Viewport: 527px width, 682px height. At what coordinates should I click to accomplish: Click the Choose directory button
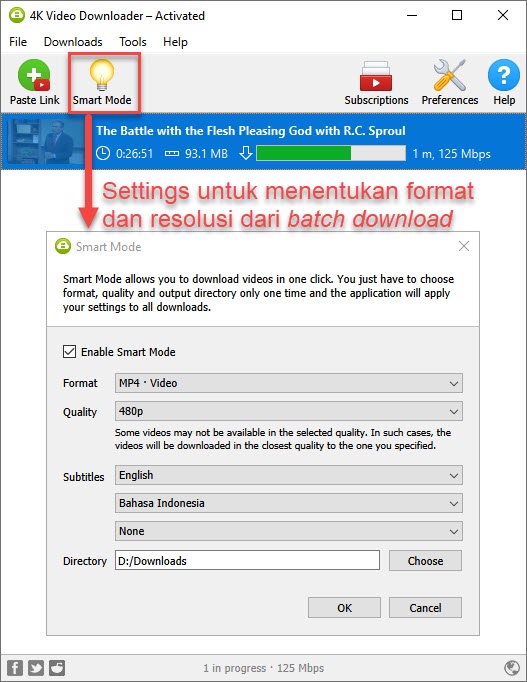[x=425, y=561]
